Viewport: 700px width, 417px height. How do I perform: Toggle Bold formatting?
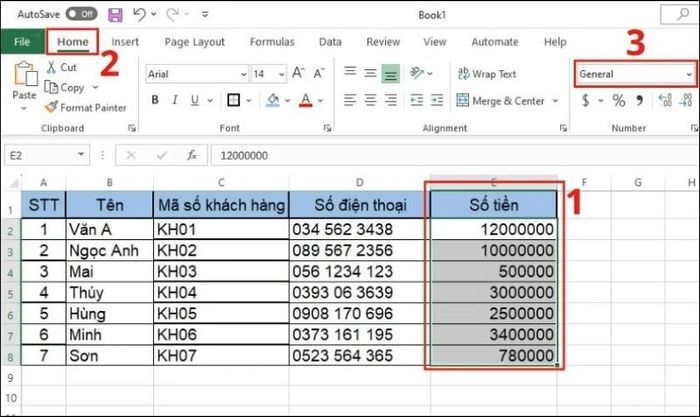tap(155, 100)
